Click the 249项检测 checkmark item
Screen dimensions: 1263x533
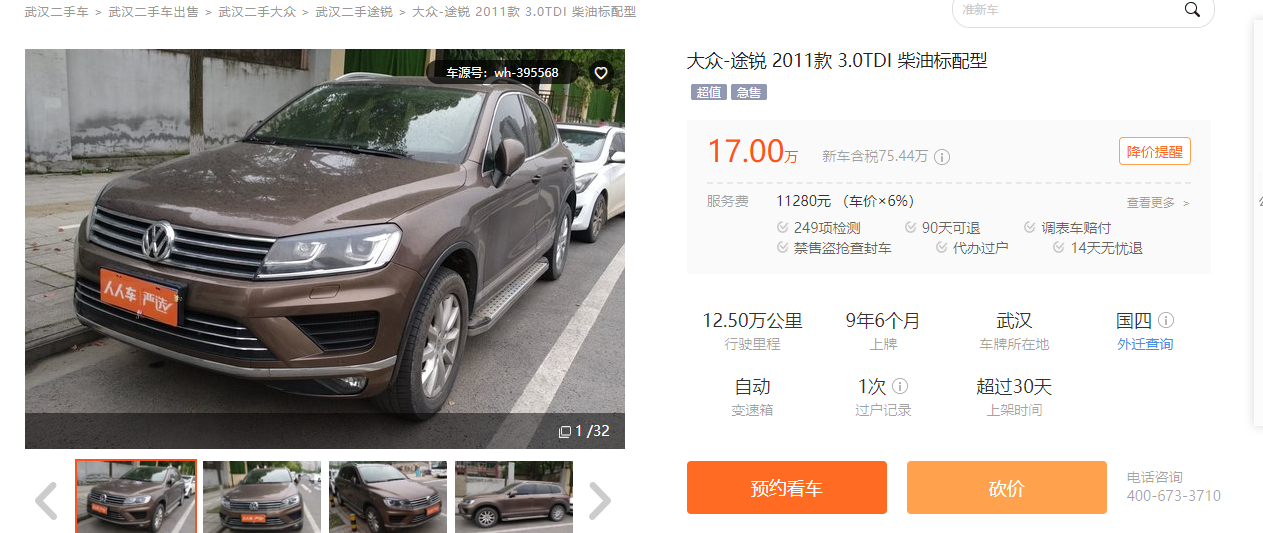tap(818, 228)
